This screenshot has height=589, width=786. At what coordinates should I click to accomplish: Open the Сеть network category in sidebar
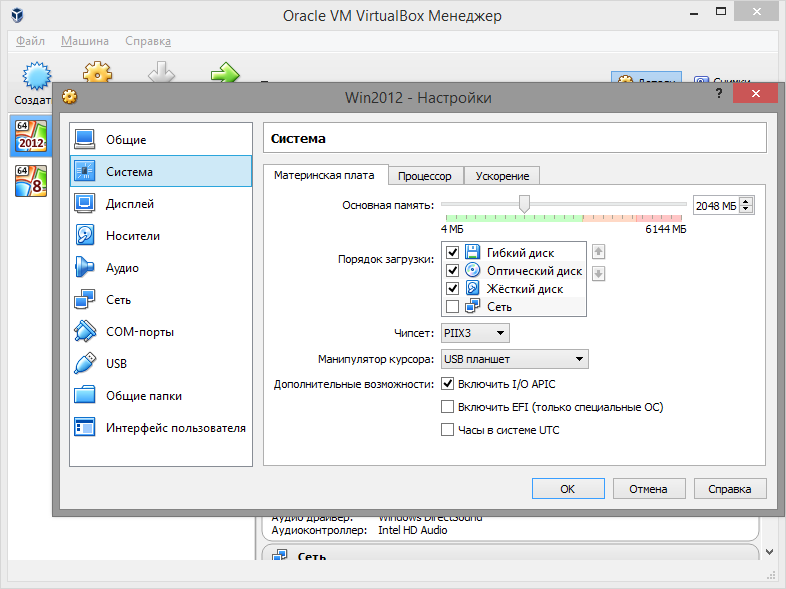[160, 300]
